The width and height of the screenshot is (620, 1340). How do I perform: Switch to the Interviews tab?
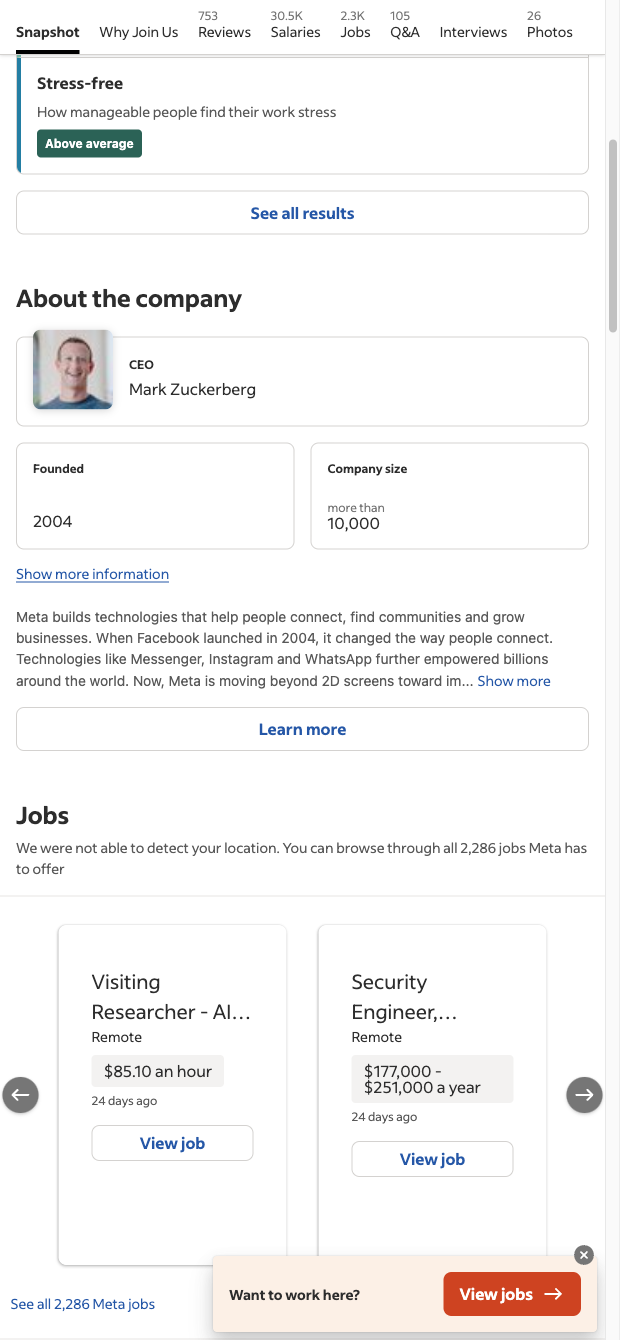pyautogui.click(x=473, y=32)
